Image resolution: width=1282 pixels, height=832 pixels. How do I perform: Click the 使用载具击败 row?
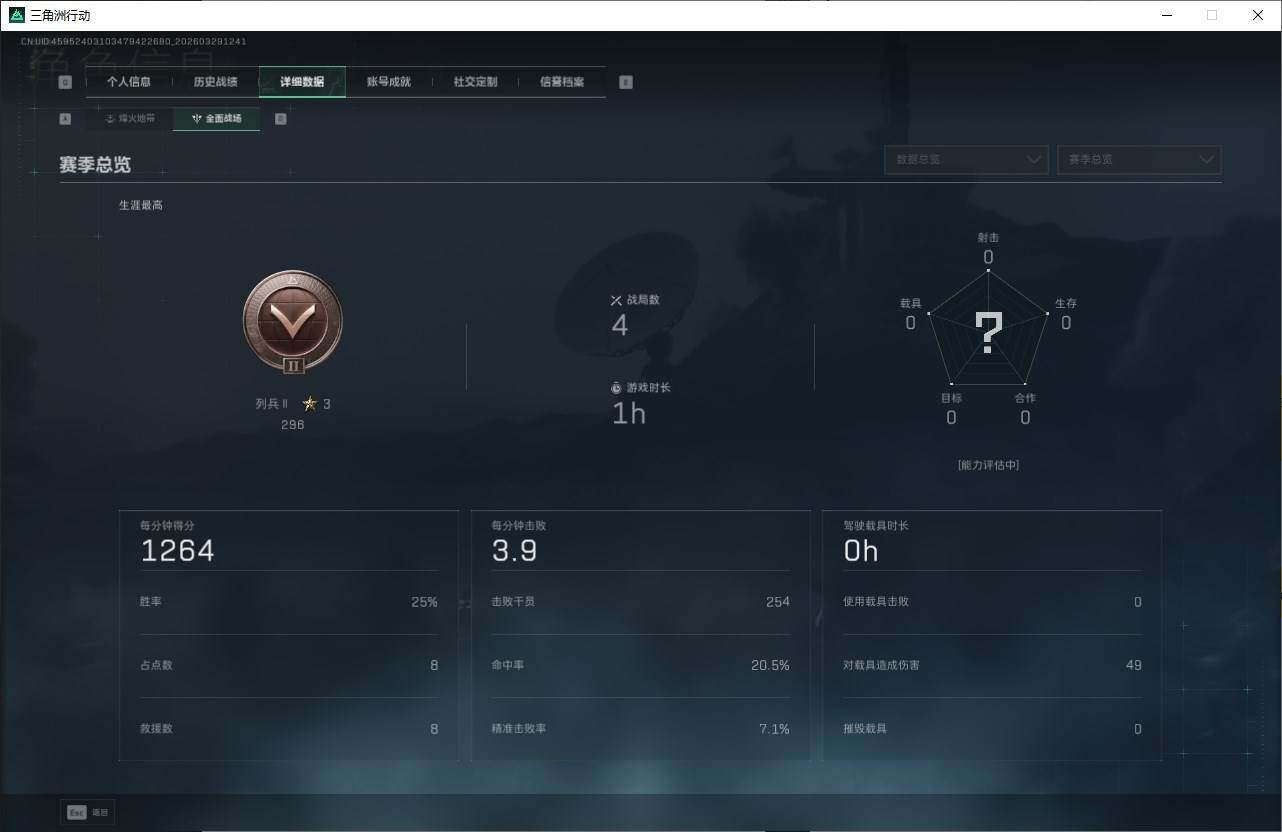point(993,602)
